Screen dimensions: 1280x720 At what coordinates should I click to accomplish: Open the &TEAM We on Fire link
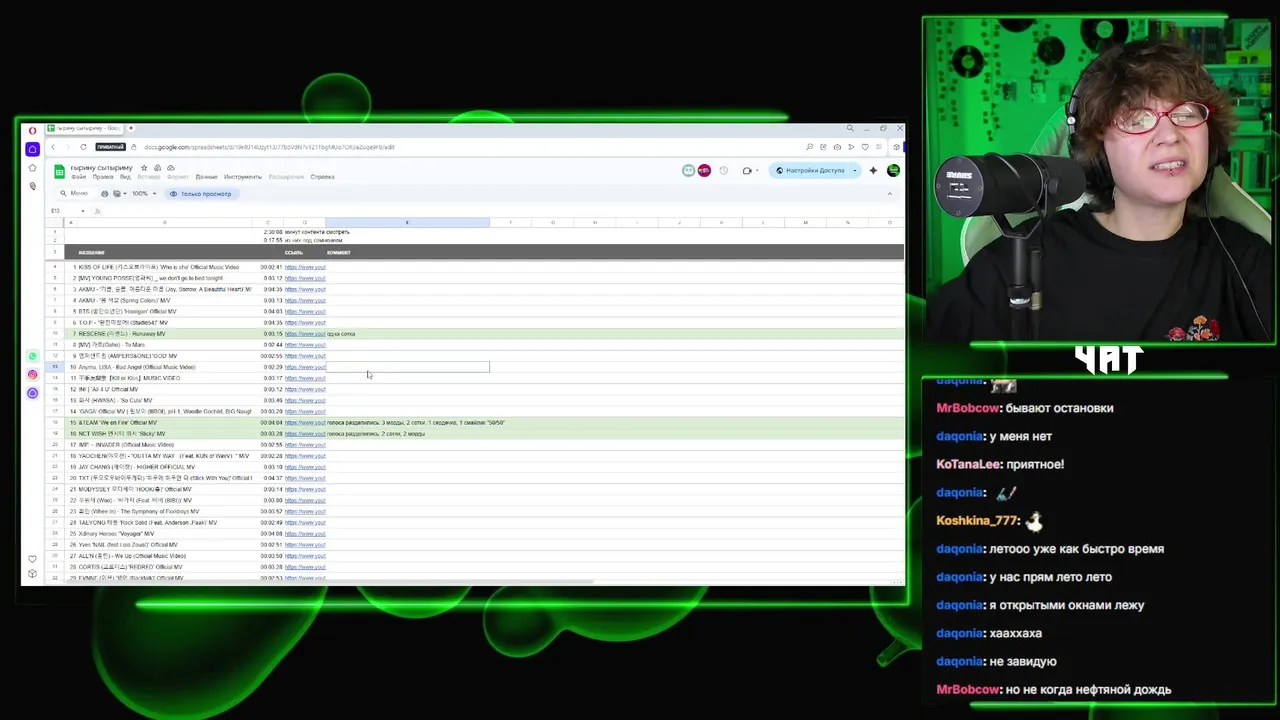[x=305, y=423]
